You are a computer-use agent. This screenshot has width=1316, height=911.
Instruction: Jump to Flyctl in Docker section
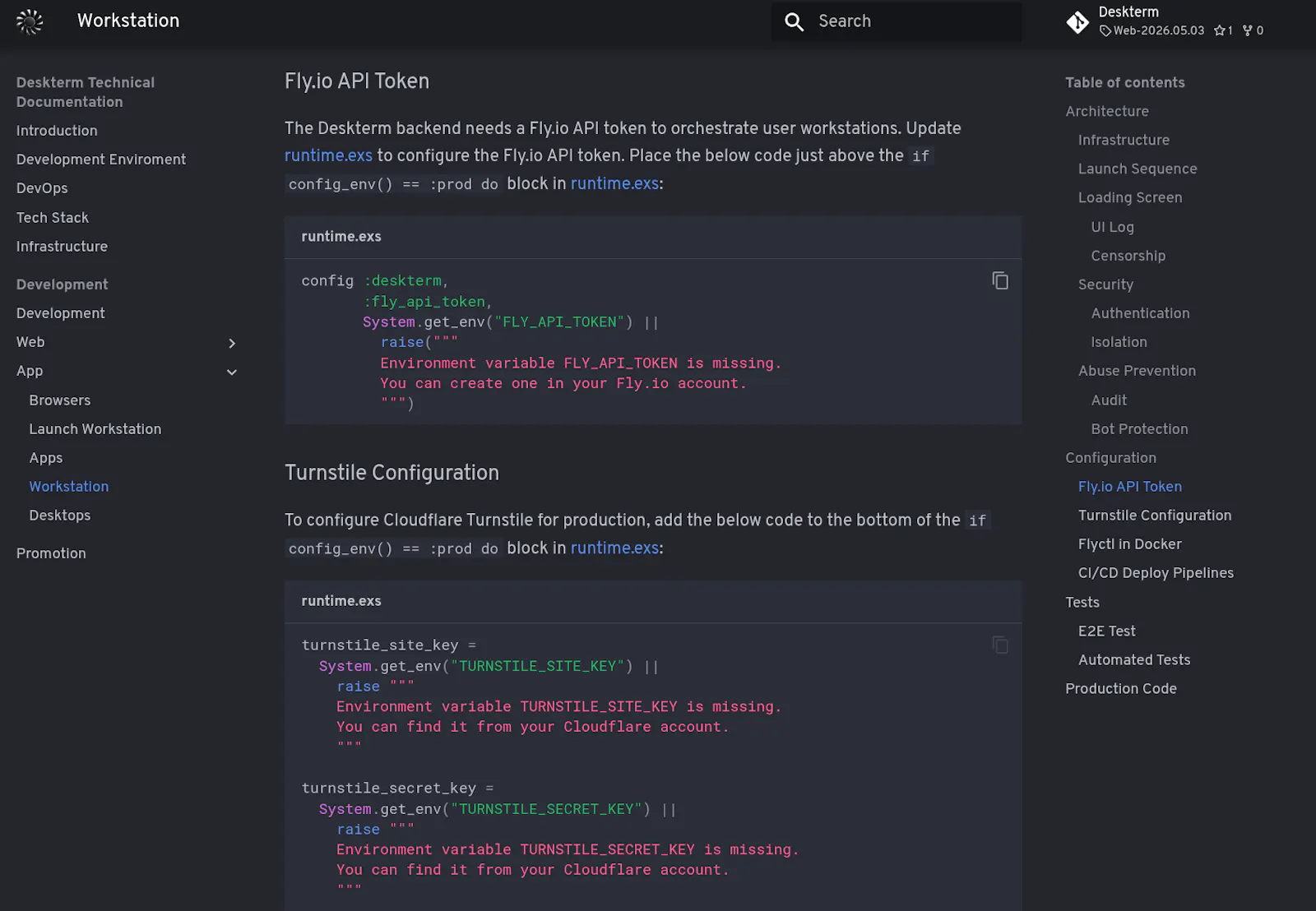point(1129,544)
